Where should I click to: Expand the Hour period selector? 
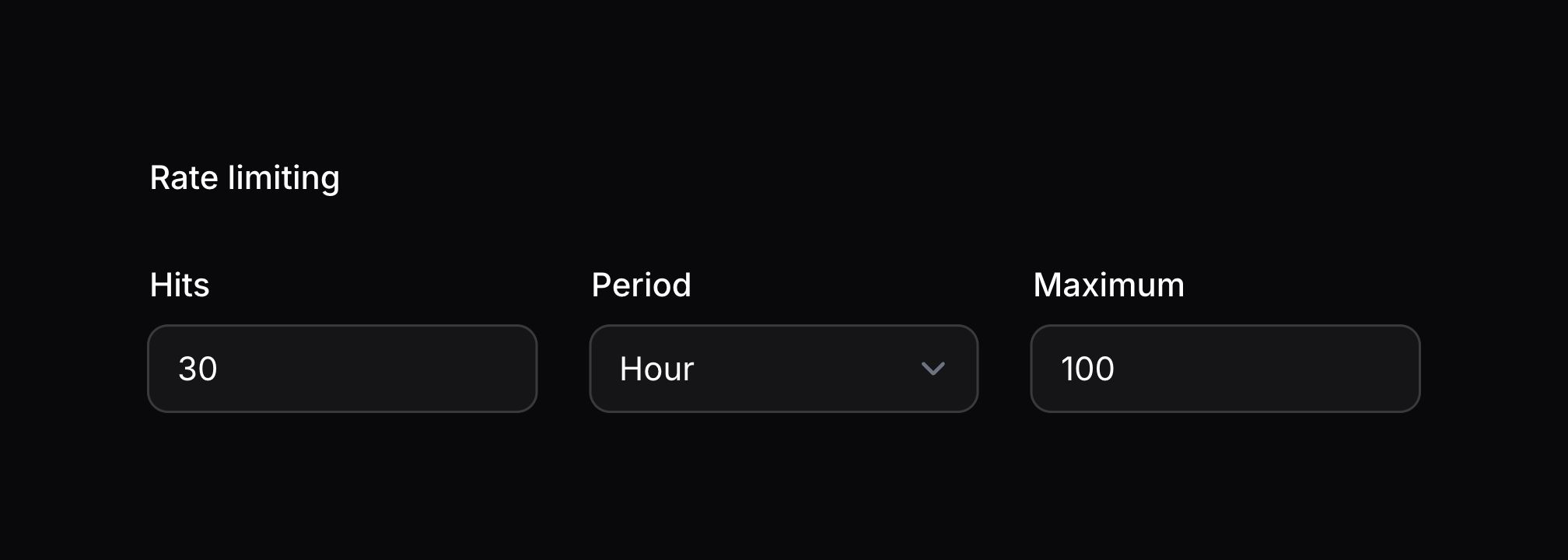tap(783, 369)
